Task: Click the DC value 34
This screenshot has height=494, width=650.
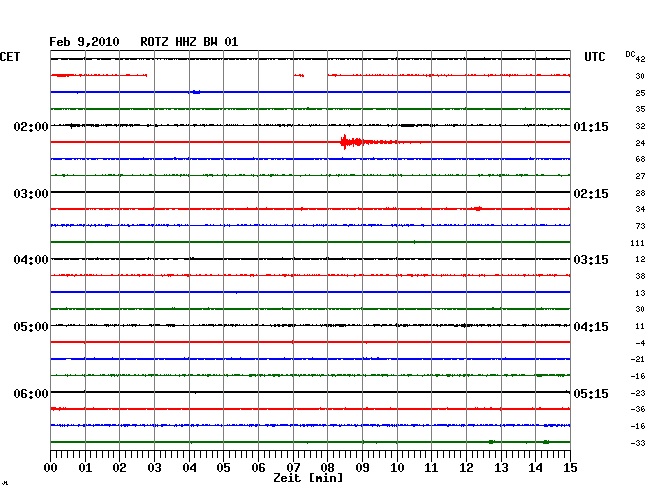Action: 640,209
